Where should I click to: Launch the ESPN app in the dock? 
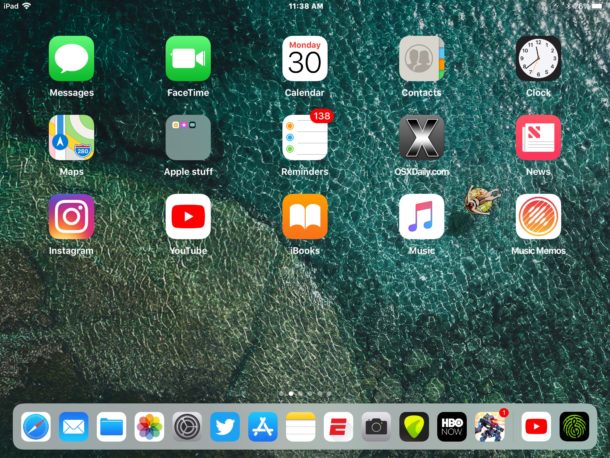(x=338, y=427)
